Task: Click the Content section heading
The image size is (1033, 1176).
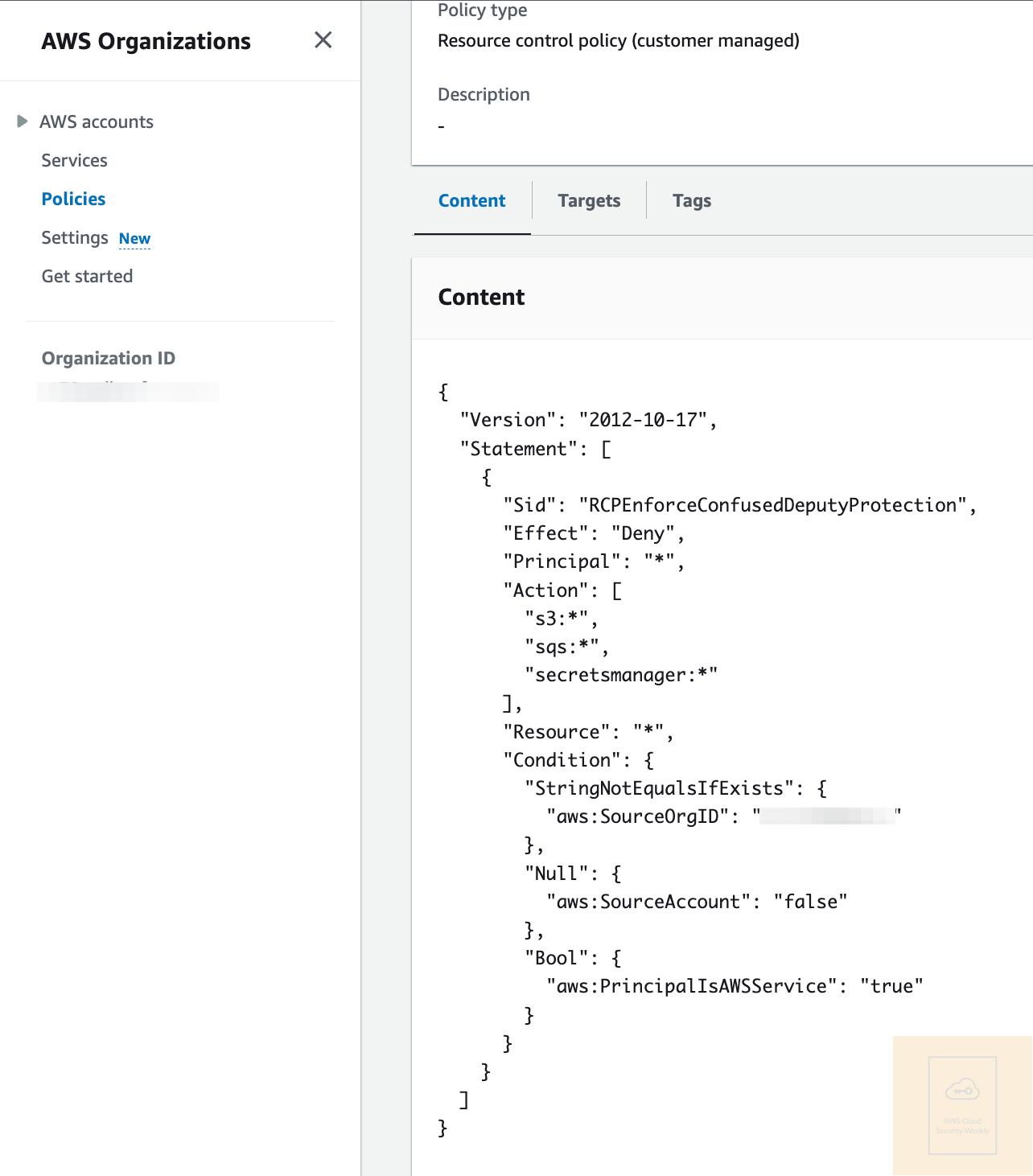Action: point(481,297)
